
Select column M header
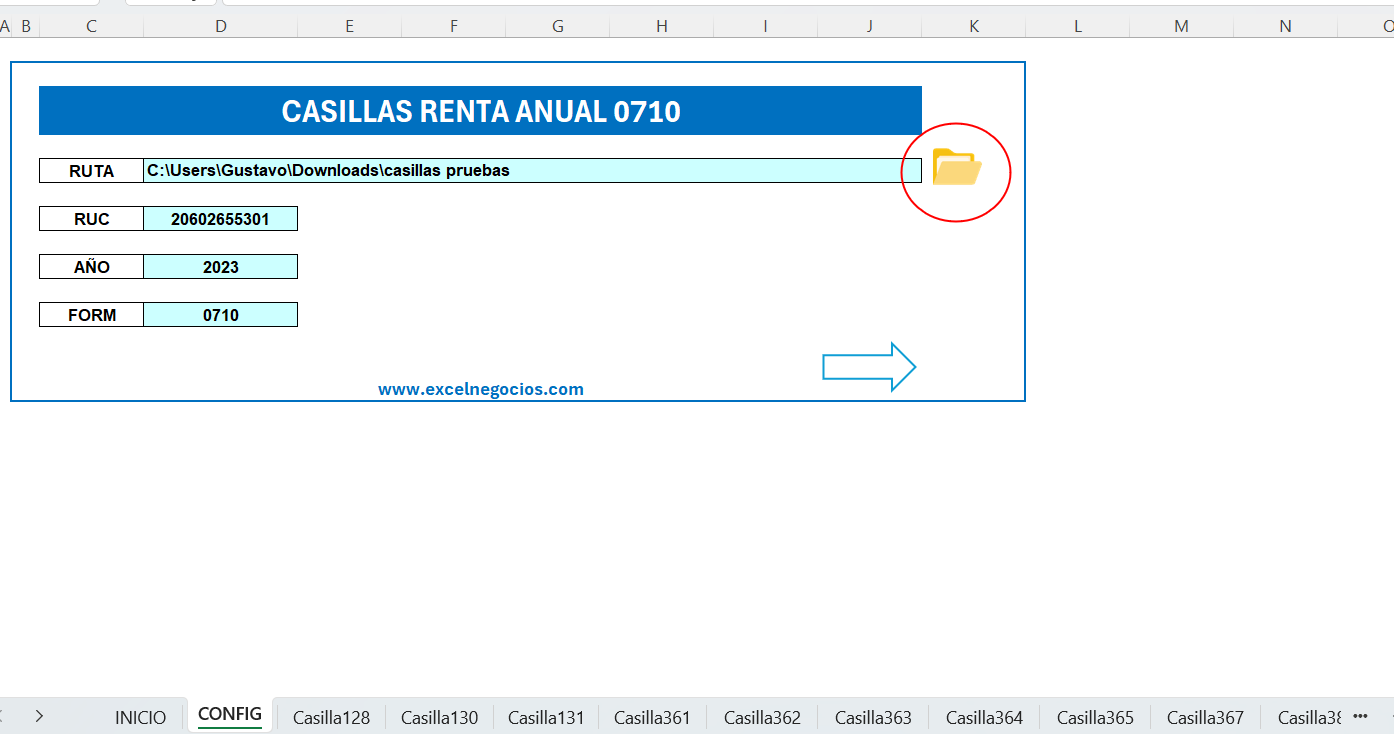pyautogui.click(x=1182, y=26)
